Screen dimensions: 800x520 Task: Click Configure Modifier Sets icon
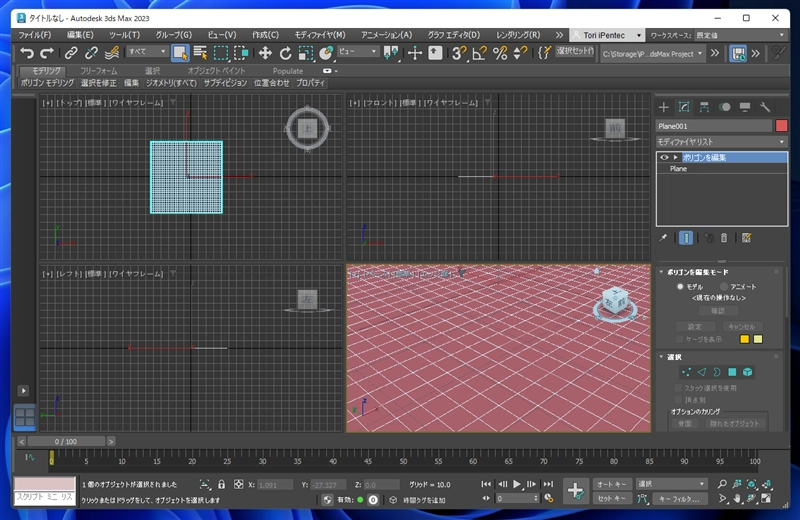pos(746,238)
